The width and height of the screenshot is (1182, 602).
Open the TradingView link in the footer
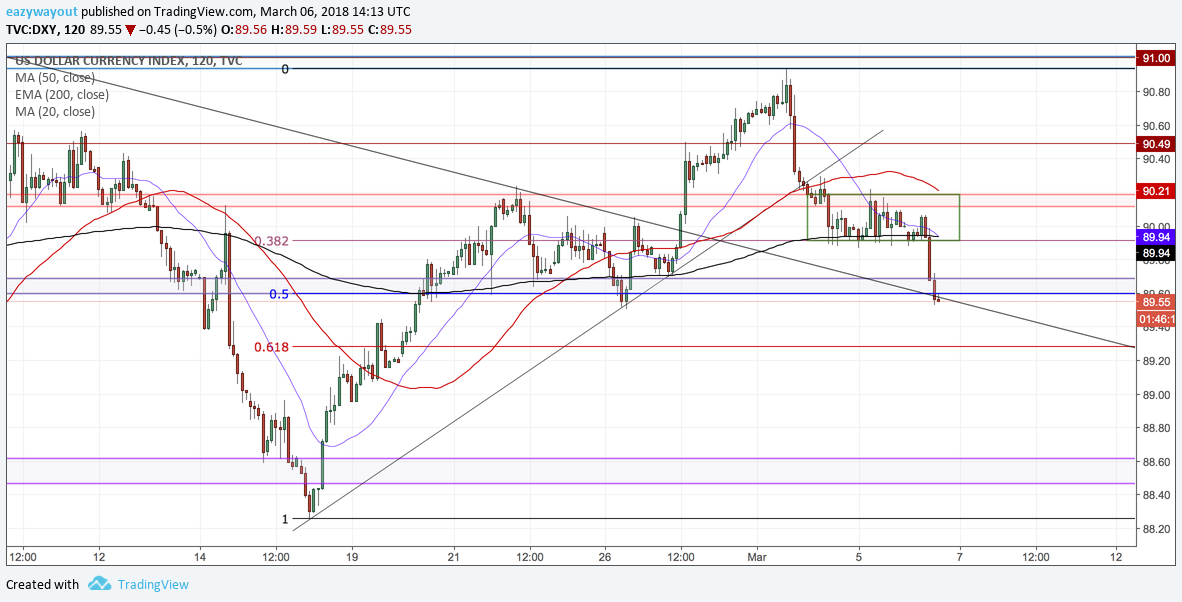coord(152,584)
